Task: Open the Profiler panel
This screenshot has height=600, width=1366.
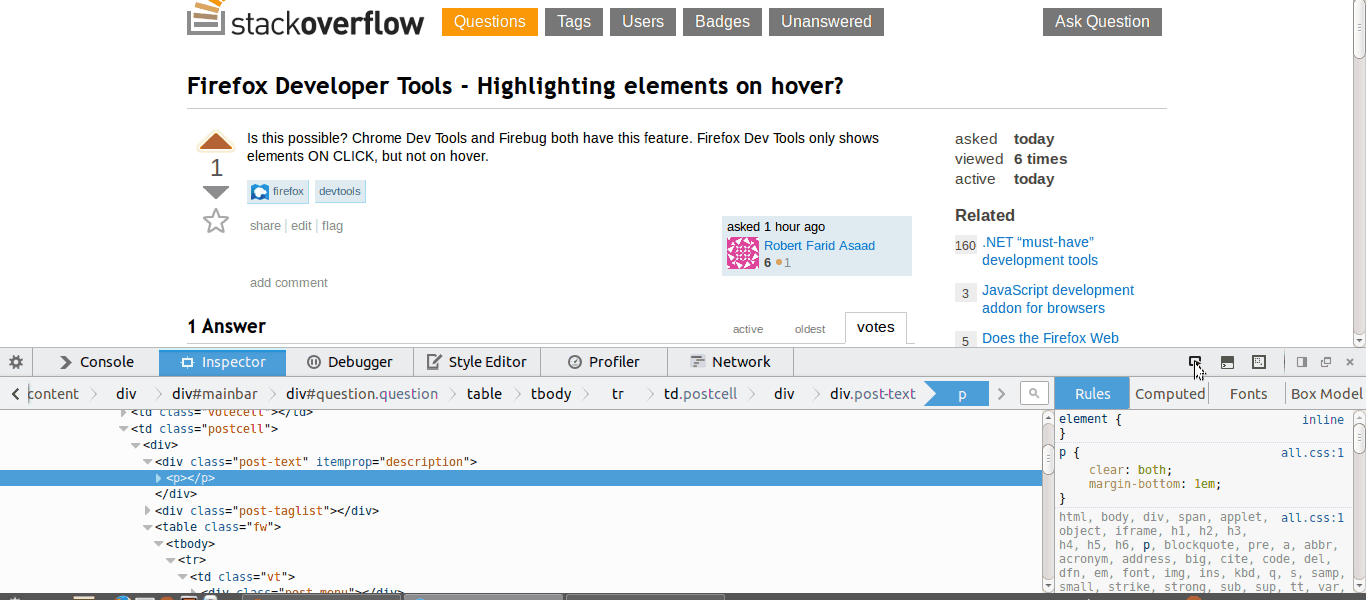Action: click(x=603, y=362)
